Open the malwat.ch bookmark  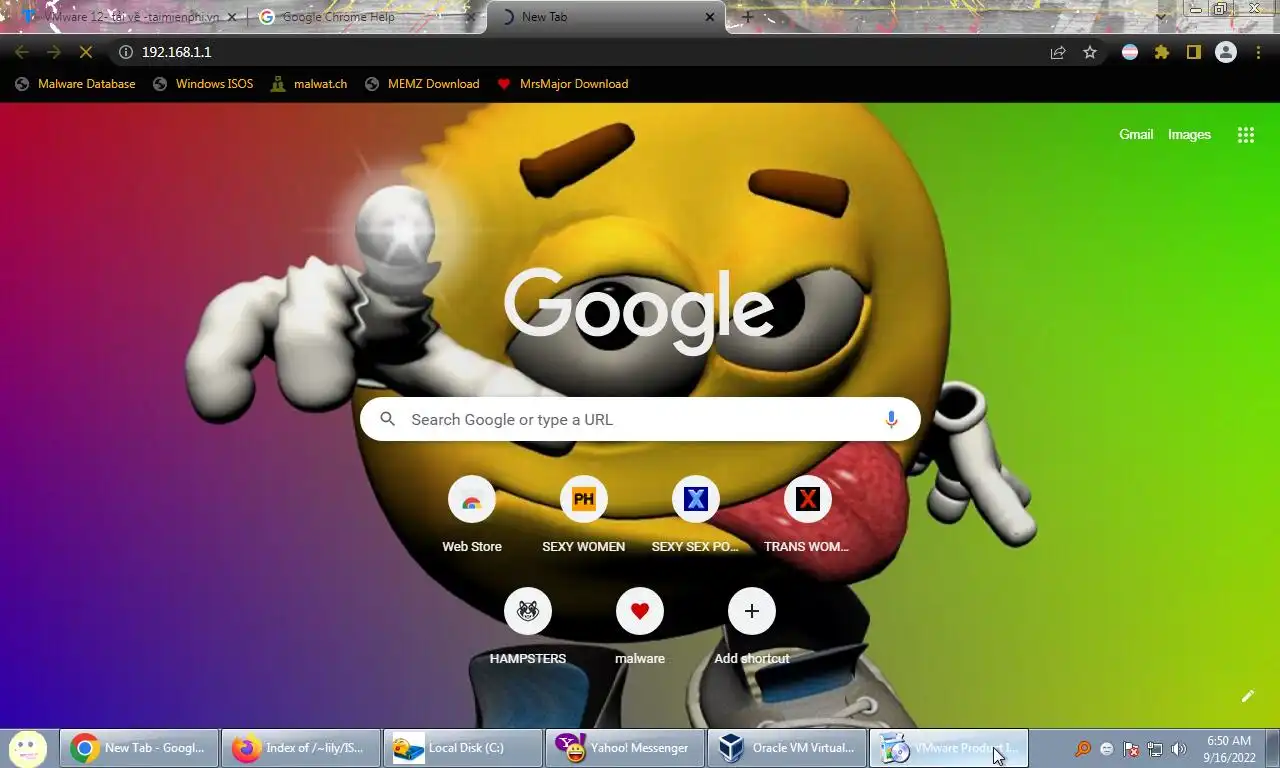(x=308, y=84)
